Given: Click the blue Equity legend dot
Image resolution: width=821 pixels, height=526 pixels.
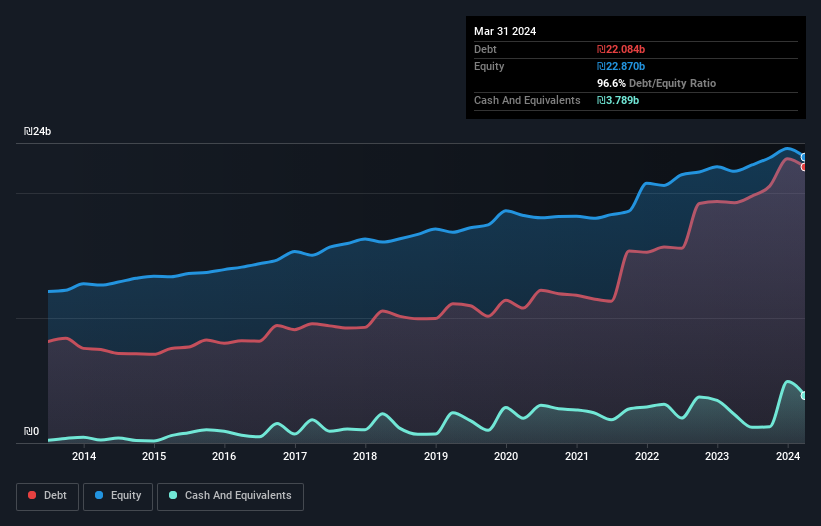Looking at the screenshot, I should pos(99,495).
